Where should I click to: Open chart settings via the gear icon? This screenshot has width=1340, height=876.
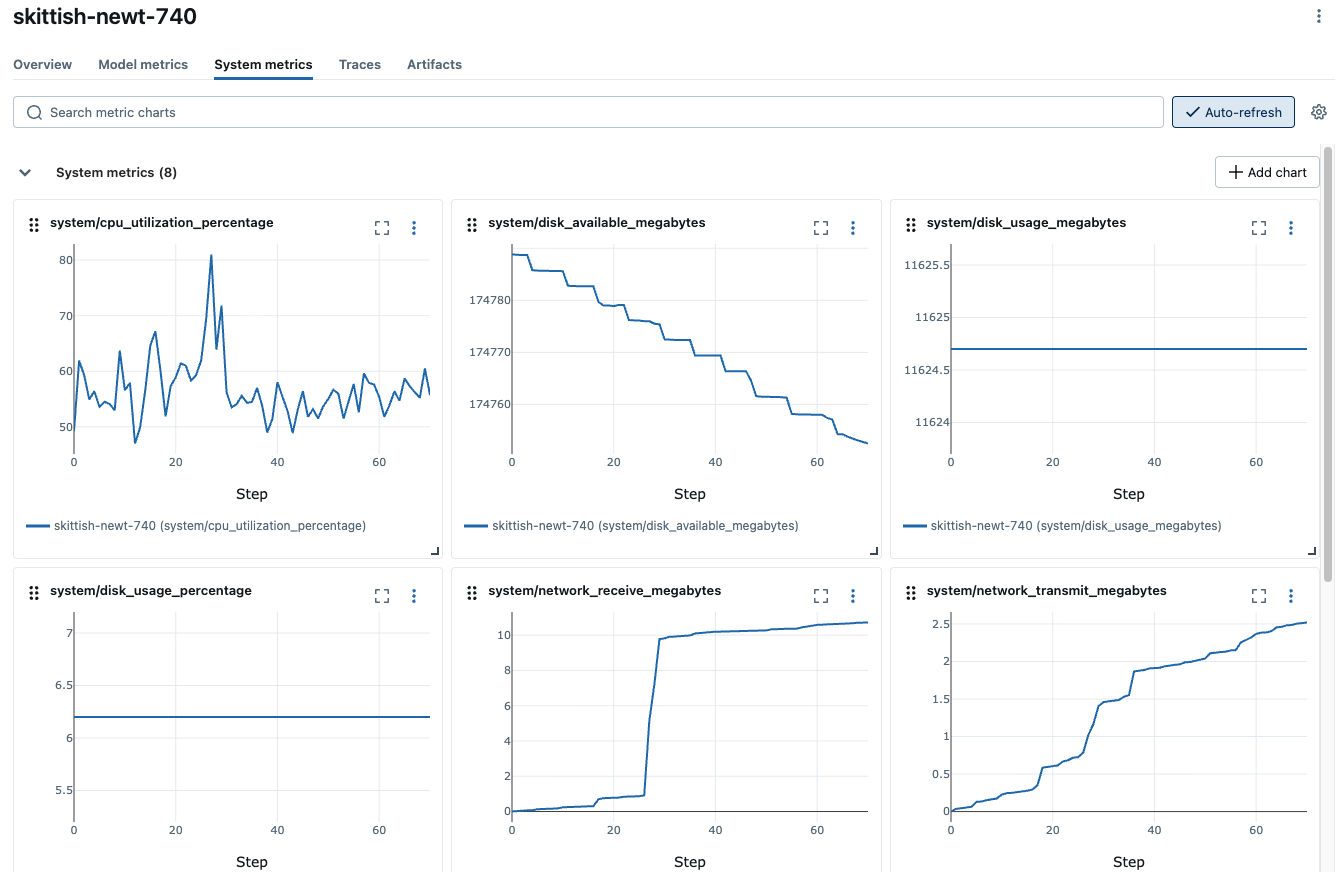(x=1318, y=112)
